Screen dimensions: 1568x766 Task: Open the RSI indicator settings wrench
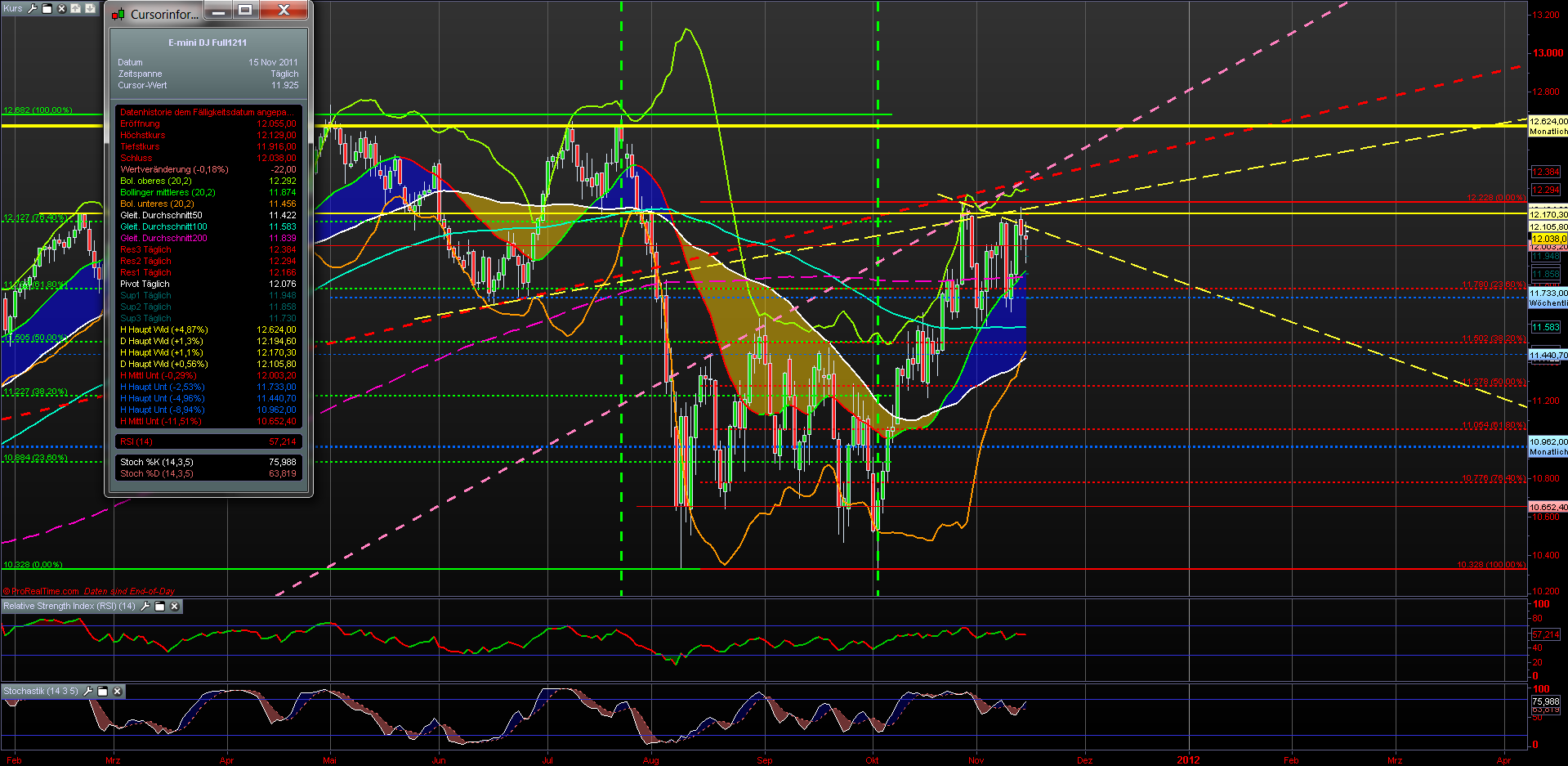click(146, 607)
